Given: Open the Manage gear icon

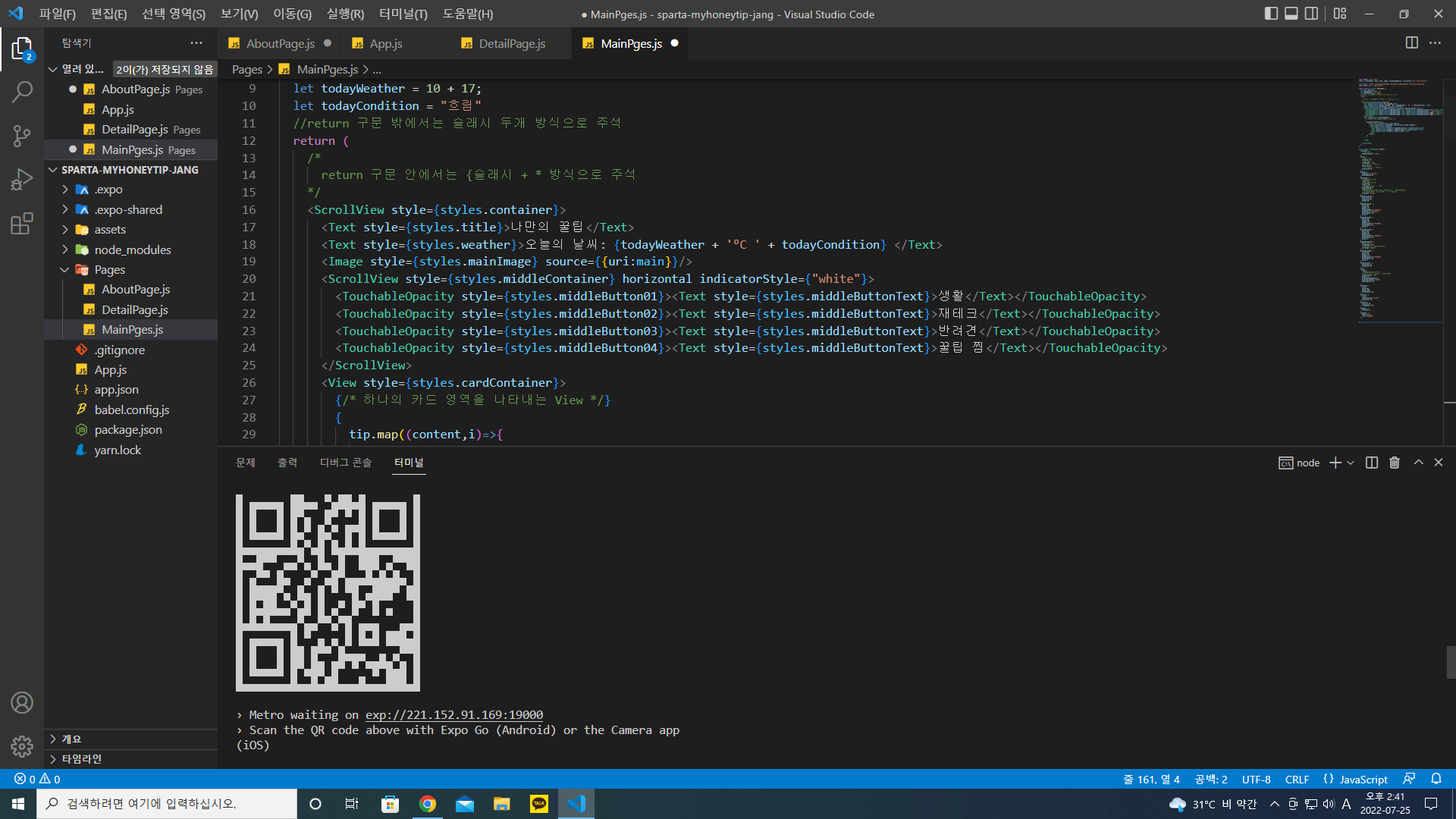Looking at the screenshot, I should click(22, 746).
